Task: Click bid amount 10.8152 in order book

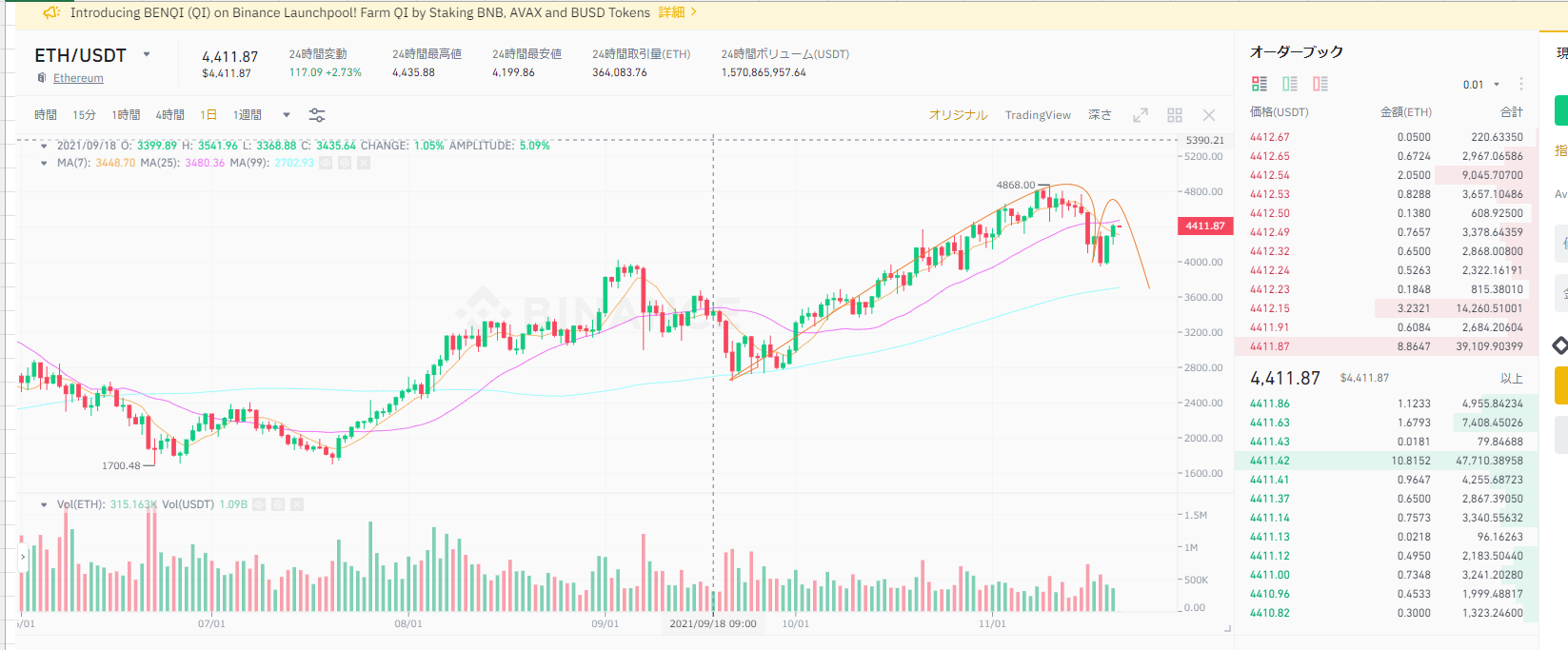Action: (1411, 461)
